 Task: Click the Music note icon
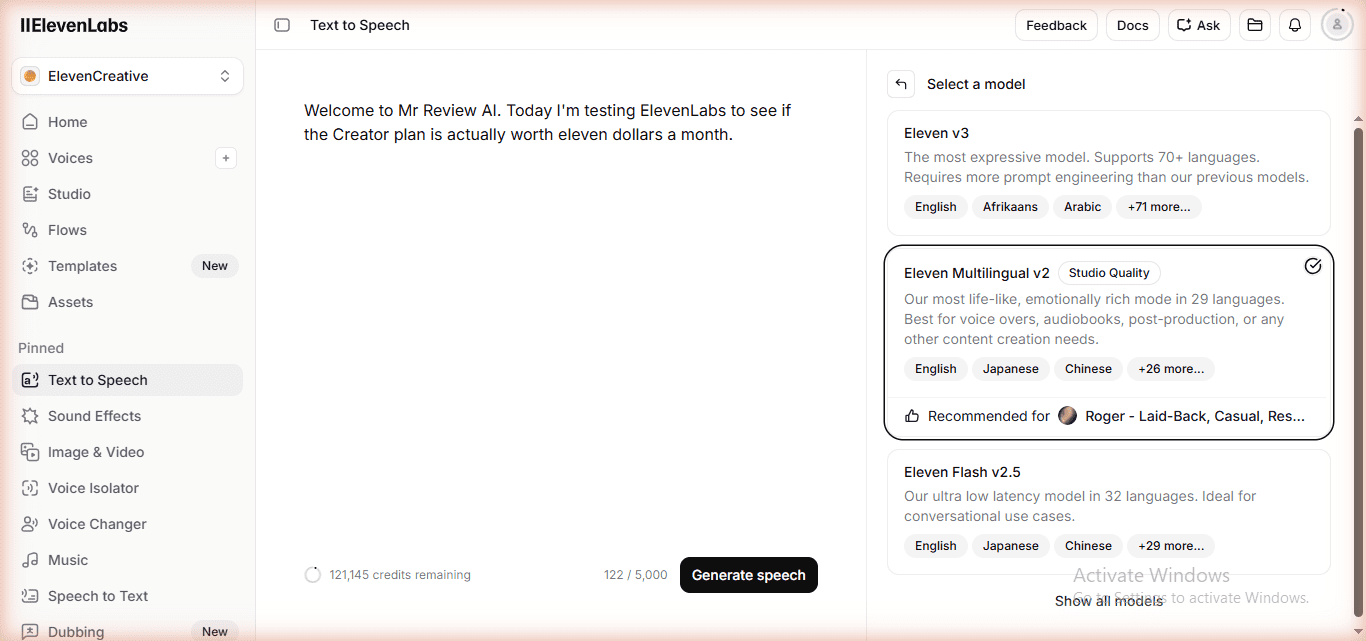pyautogui.click(x=30, y=560)
